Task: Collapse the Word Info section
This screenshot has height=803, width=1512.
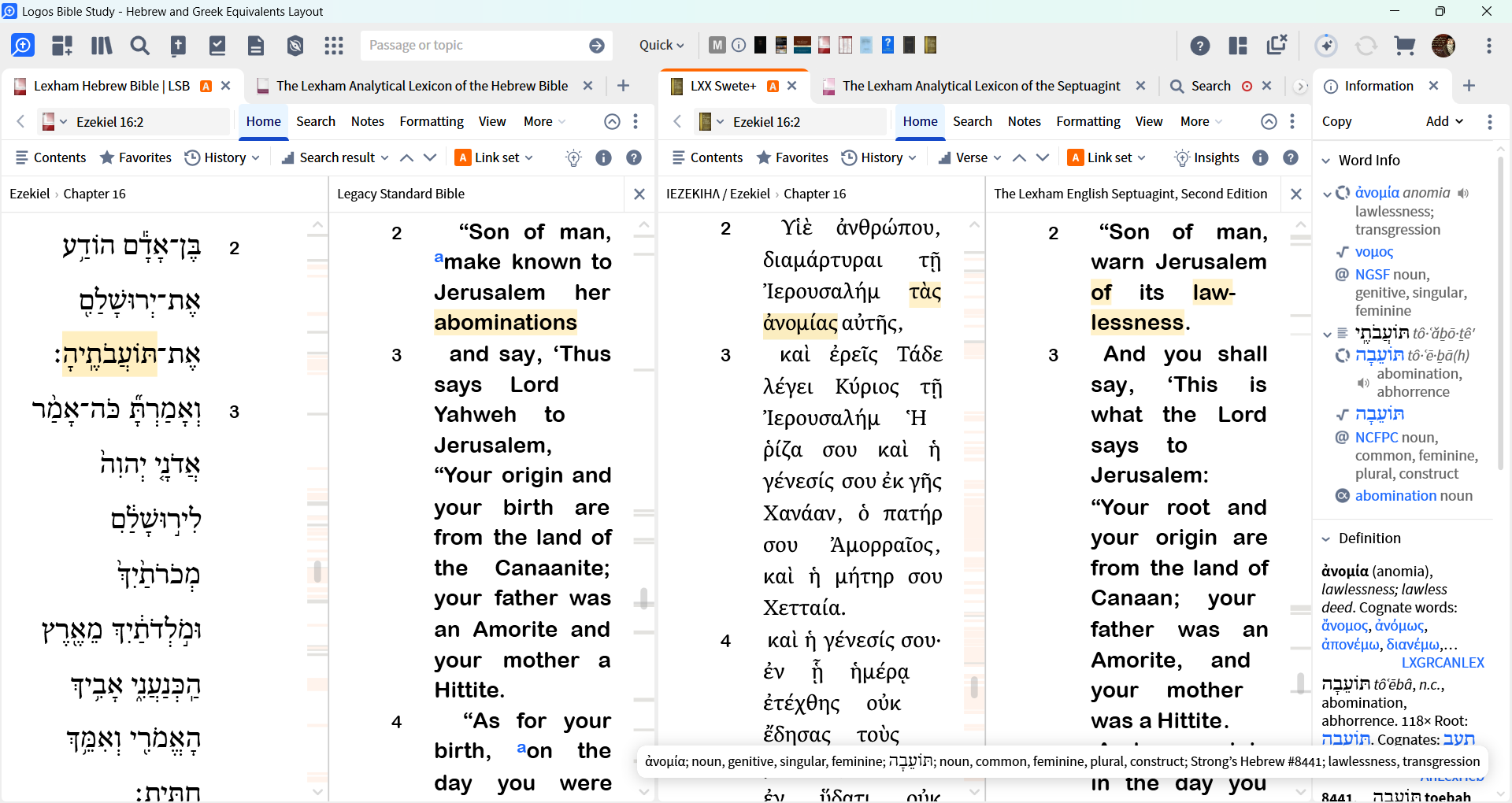Action: pyautogui.click(x=1325, y=161)
